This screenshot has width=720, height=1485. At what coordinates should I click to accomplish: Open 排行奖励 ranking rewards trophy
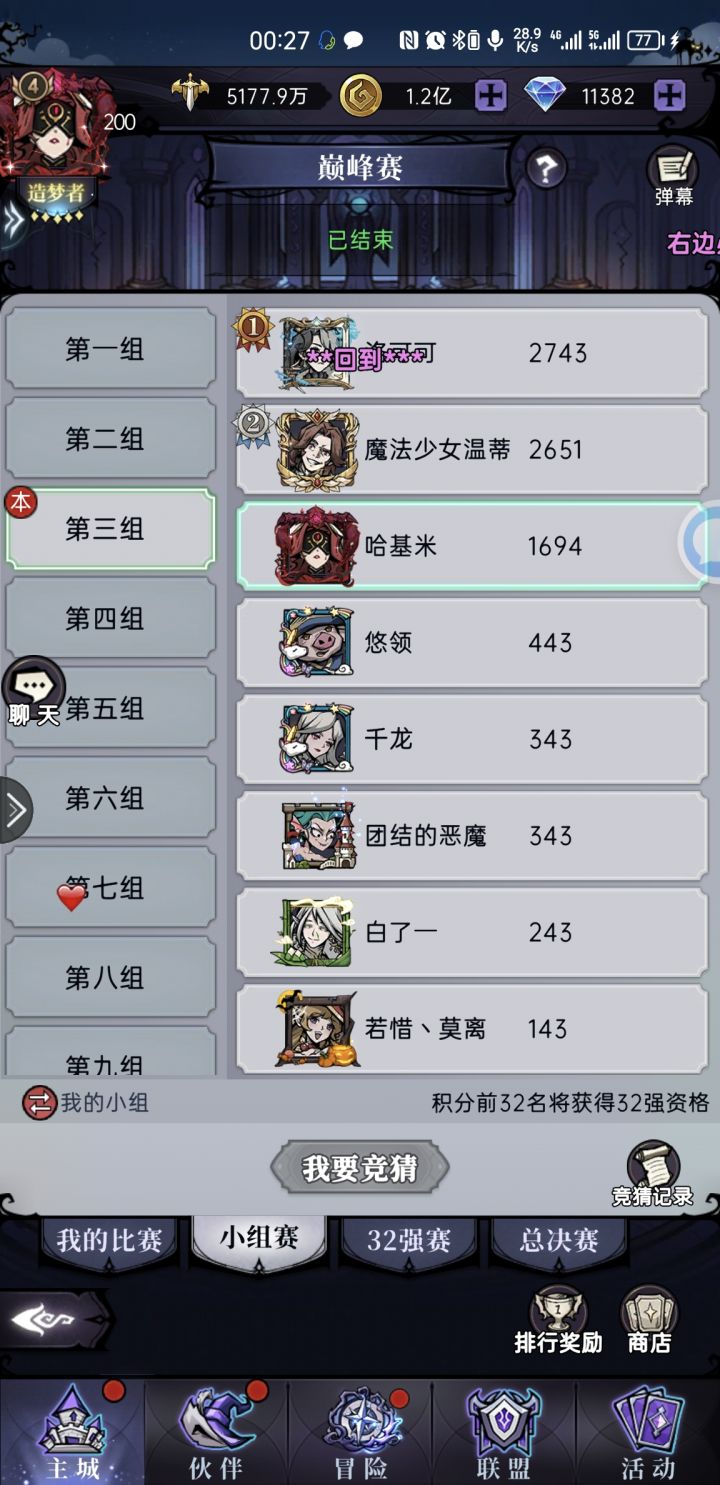(x=558, y=1321)
